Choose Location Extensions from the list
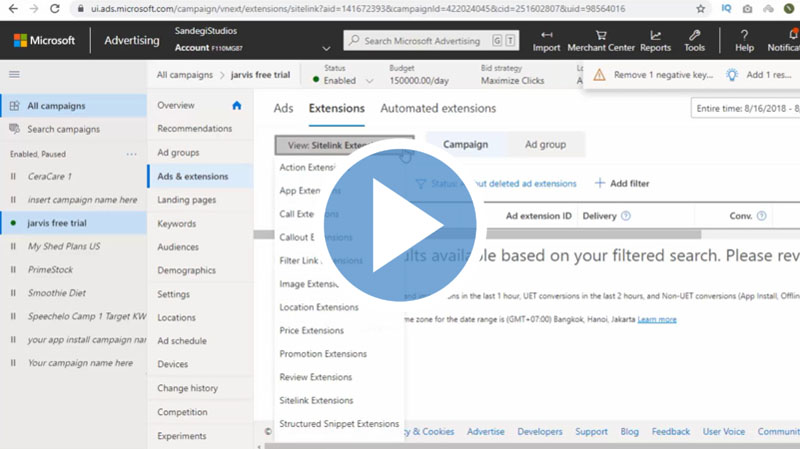Viewport: 800px width, 449px height. tap(319, 307)
